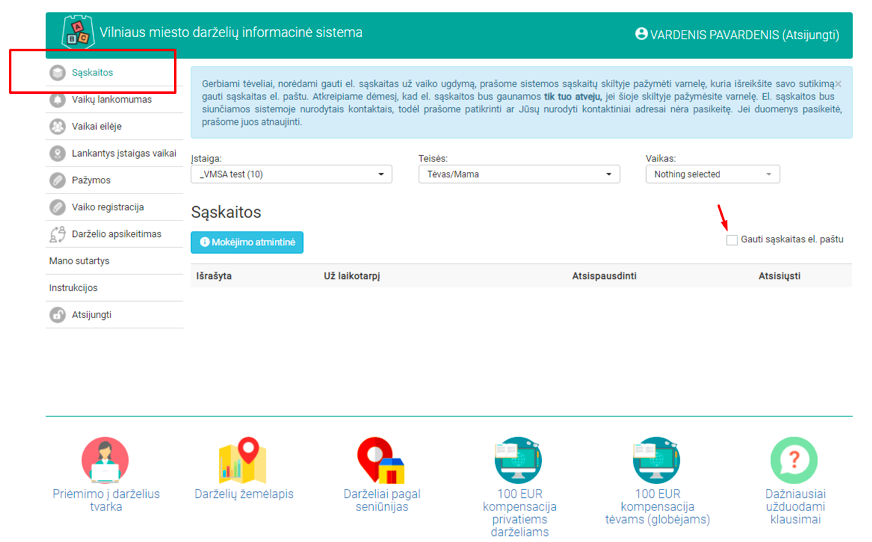872x542 pixels.
Task: Enable Gauti sąskaitas el. paštu checkbox
Action: tap(732, 240)
